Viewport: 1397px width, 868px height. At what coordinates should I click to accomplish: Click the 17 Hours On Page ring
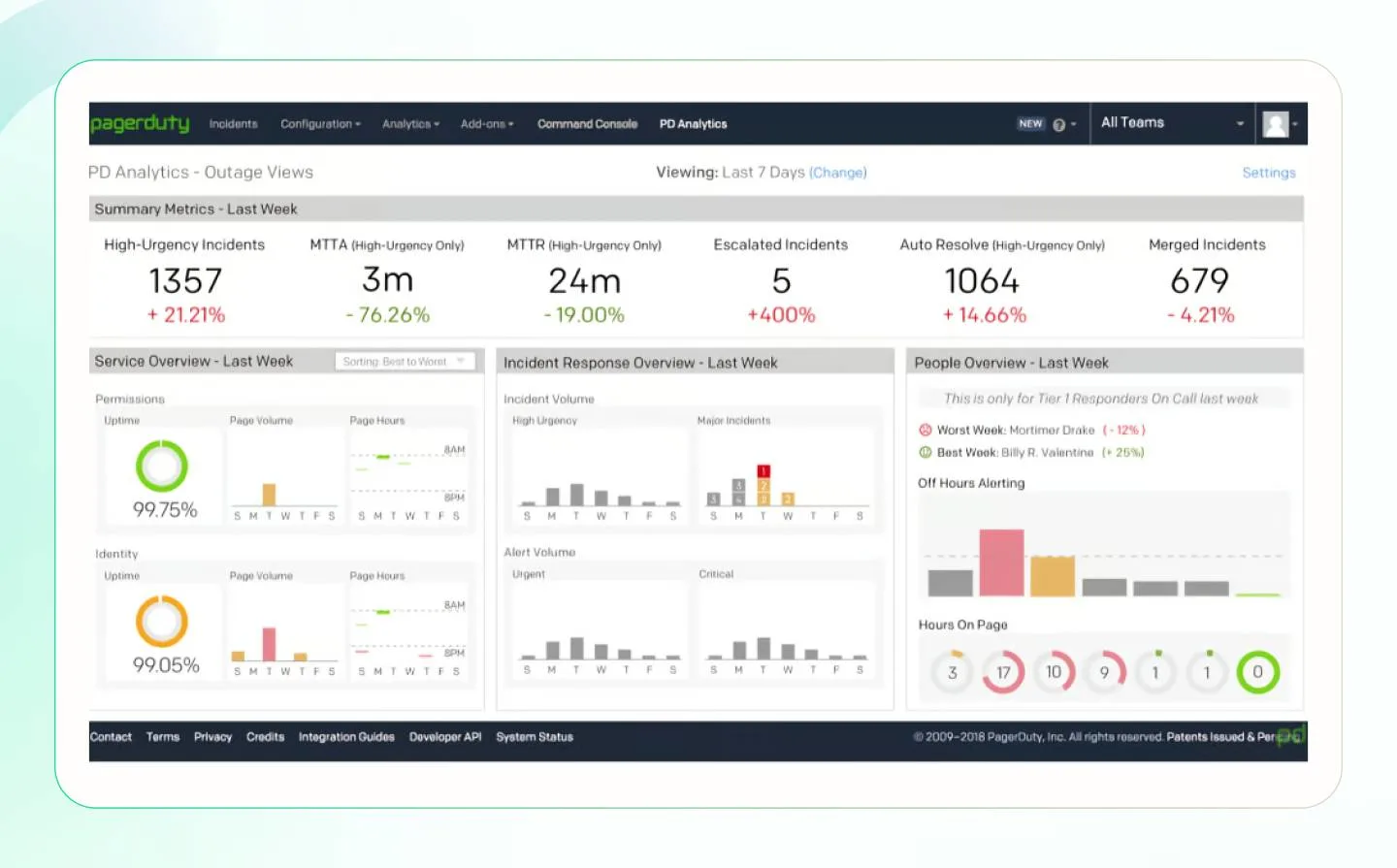coord(1002,671)
